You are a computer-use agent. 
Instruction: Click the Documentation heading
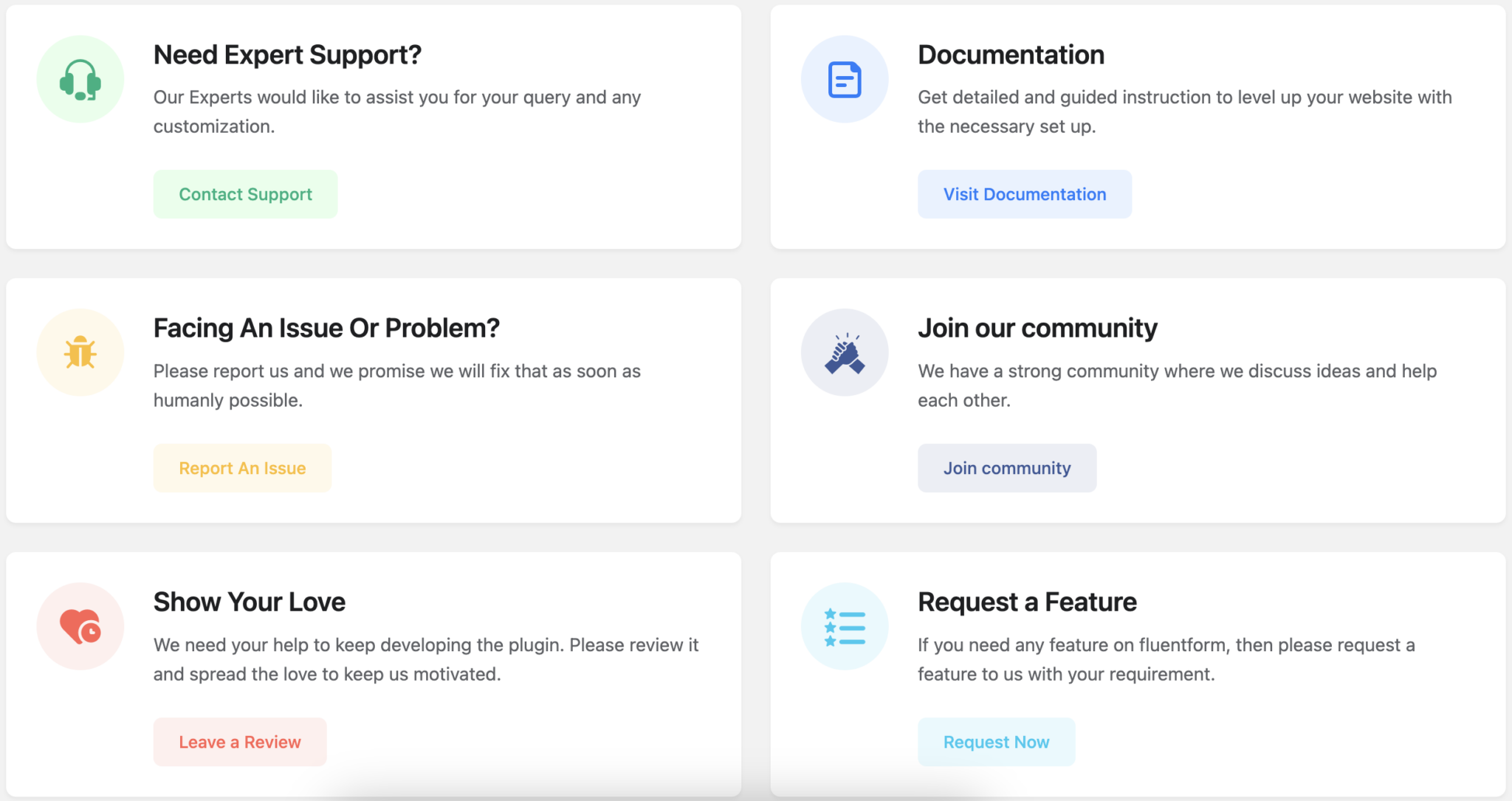tap(1011, 54)
